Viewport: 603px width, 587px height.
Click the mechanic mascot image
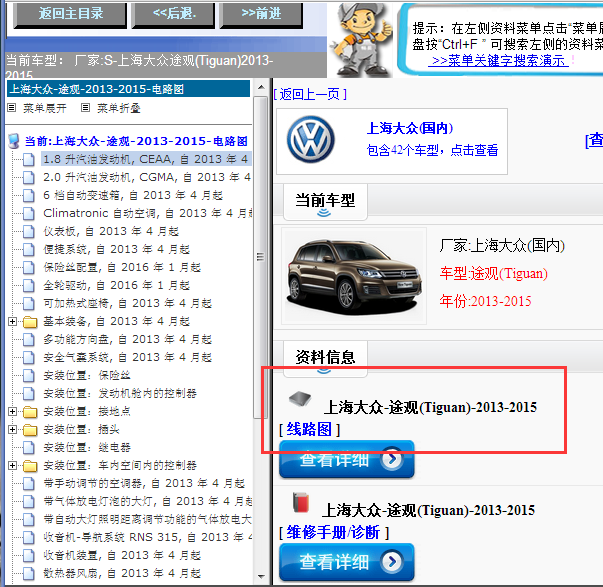tap(361, 40)
